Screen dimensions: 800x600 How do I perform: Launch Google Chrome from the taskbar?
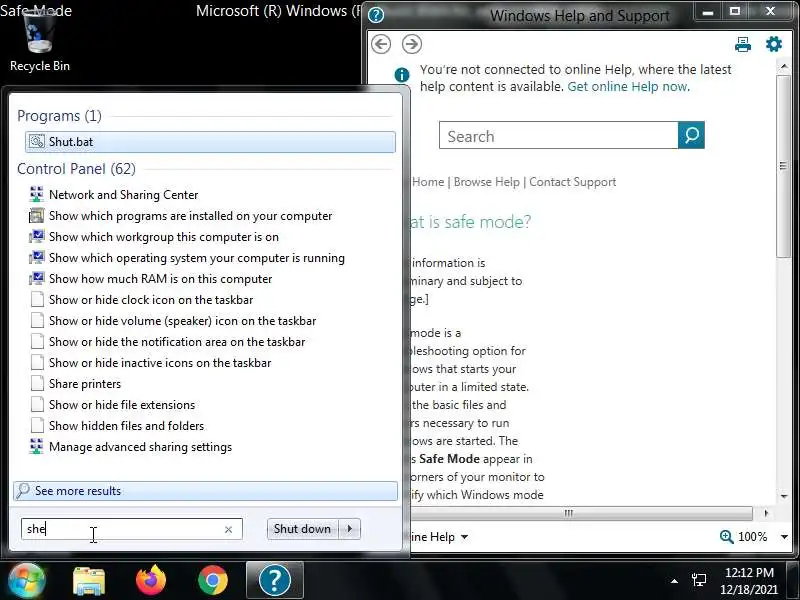coord(213,581)
